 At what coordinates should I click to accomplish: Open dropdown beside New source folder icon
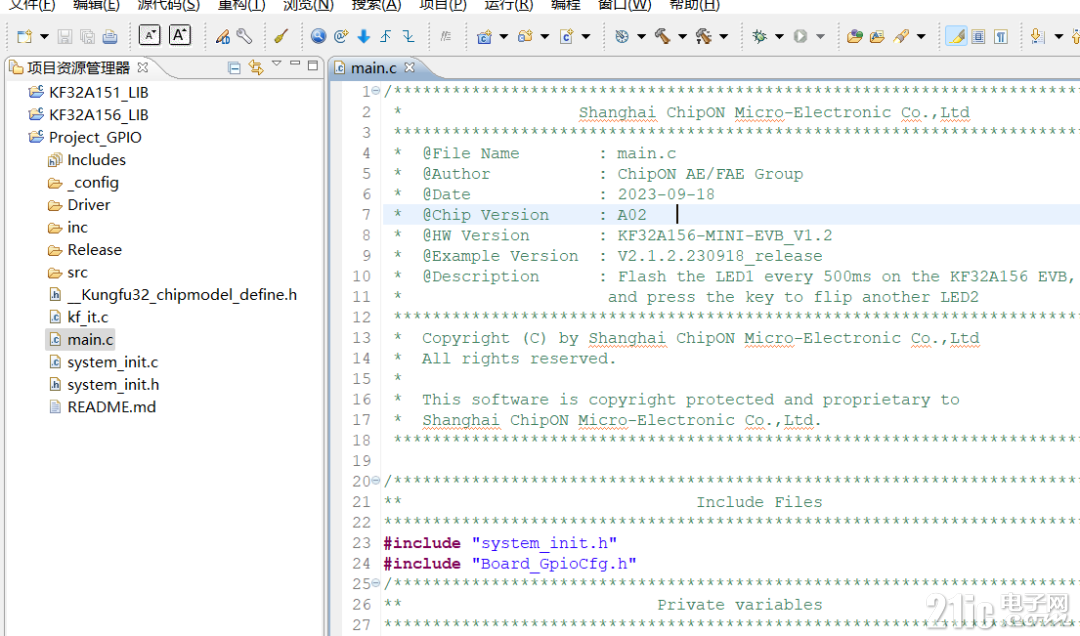(544, 37)
